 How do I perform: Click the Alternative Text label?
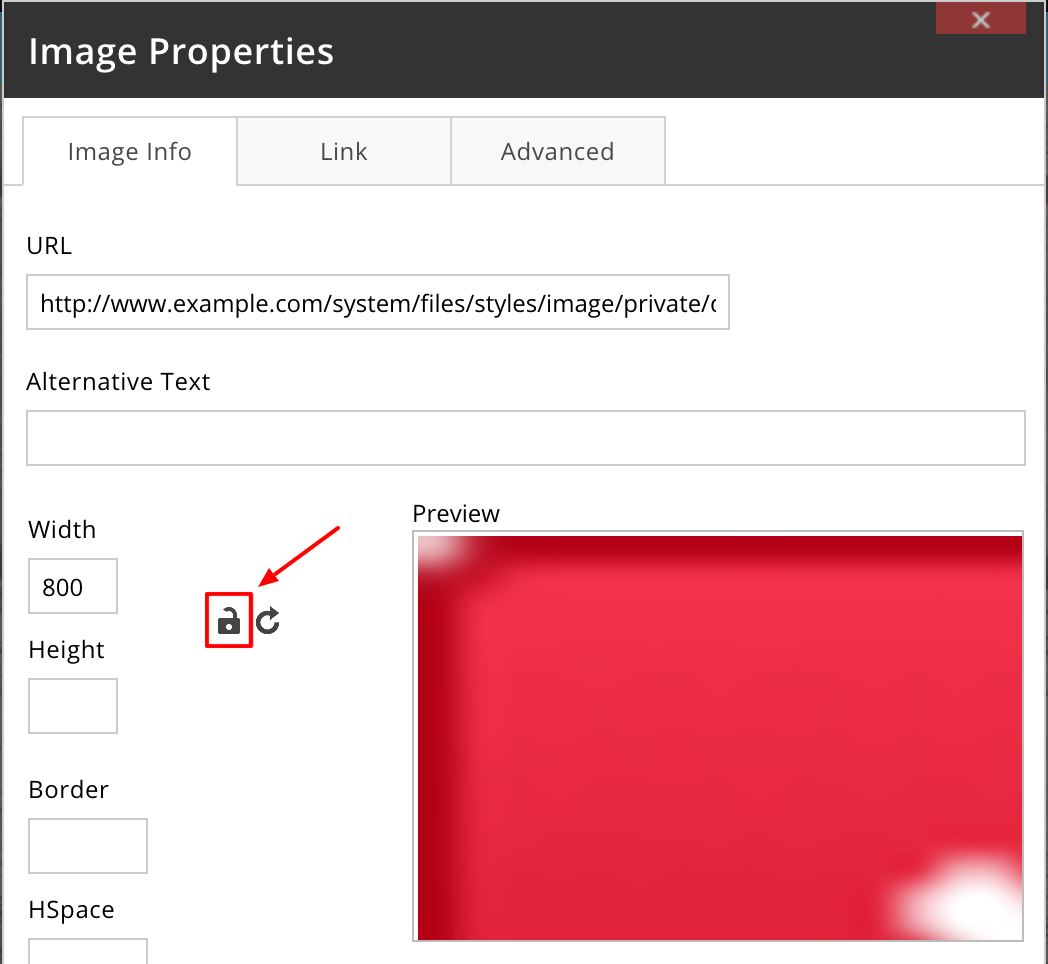(118, 381)
